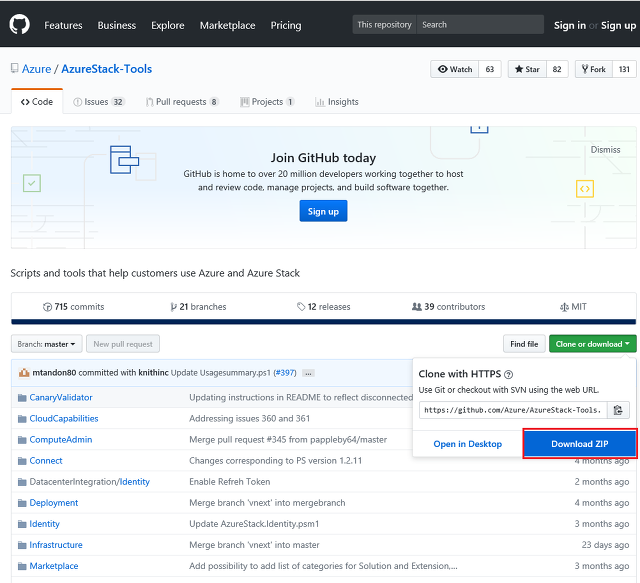Open the Issues tab
Screen dimensions: 640x583
click(x=99, y=102)
